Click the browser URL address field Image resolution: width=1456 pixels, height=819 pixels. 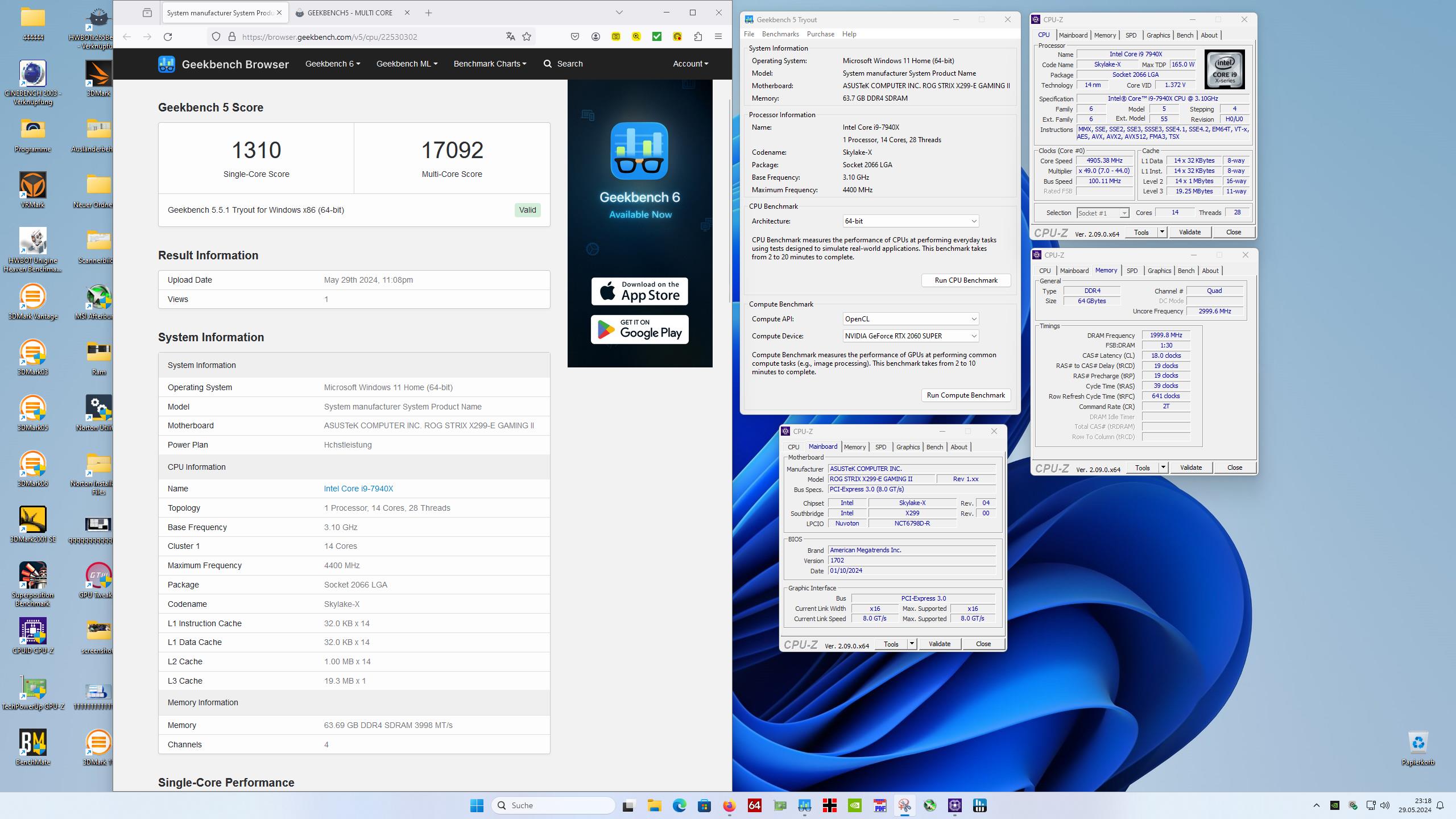click(x=370, y=37)
